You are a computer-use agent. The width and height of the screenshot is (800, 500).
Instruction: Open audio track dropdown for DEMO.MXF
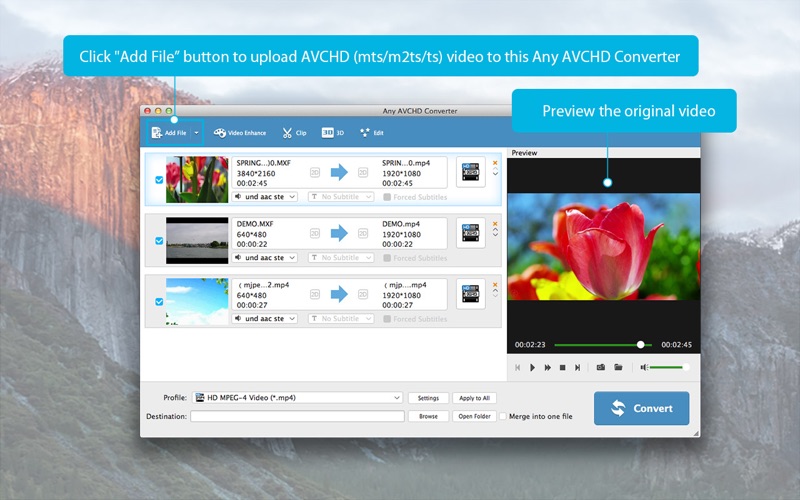point(265,258)
